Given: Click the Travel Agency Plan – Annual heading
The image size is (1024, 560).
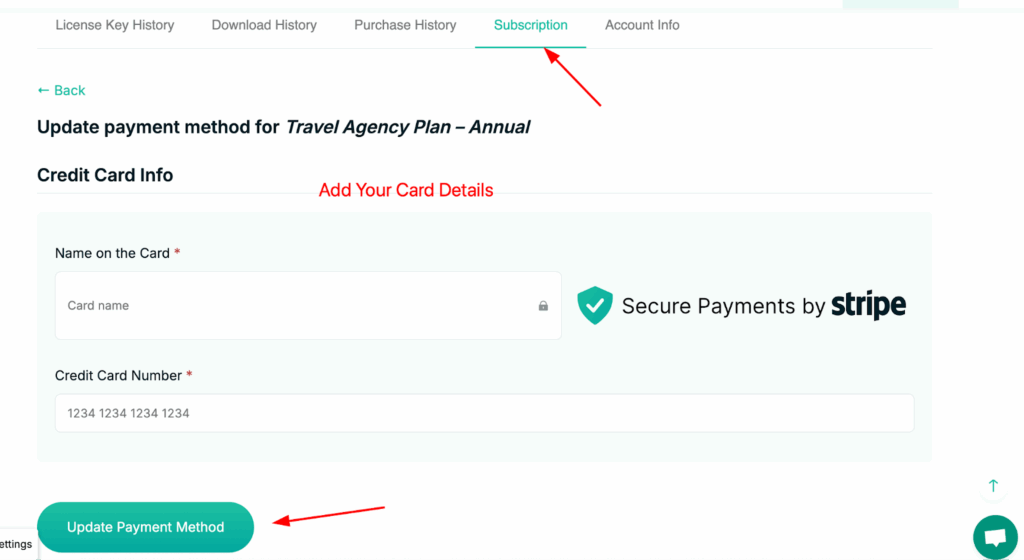Looking at the screenshot, I should pyautogui.click(x=407, y=127).
